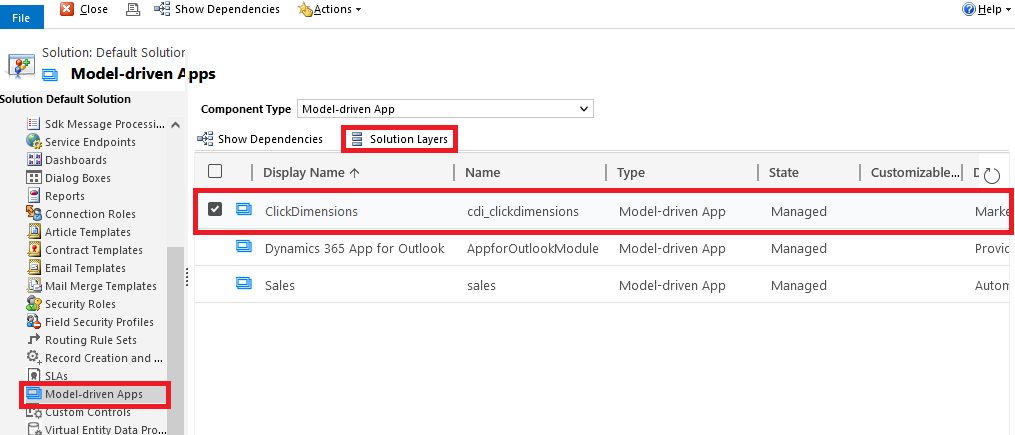1015x435 pixels.
Task: Open the Actions dropdown menu
Action: click(329, 10)
